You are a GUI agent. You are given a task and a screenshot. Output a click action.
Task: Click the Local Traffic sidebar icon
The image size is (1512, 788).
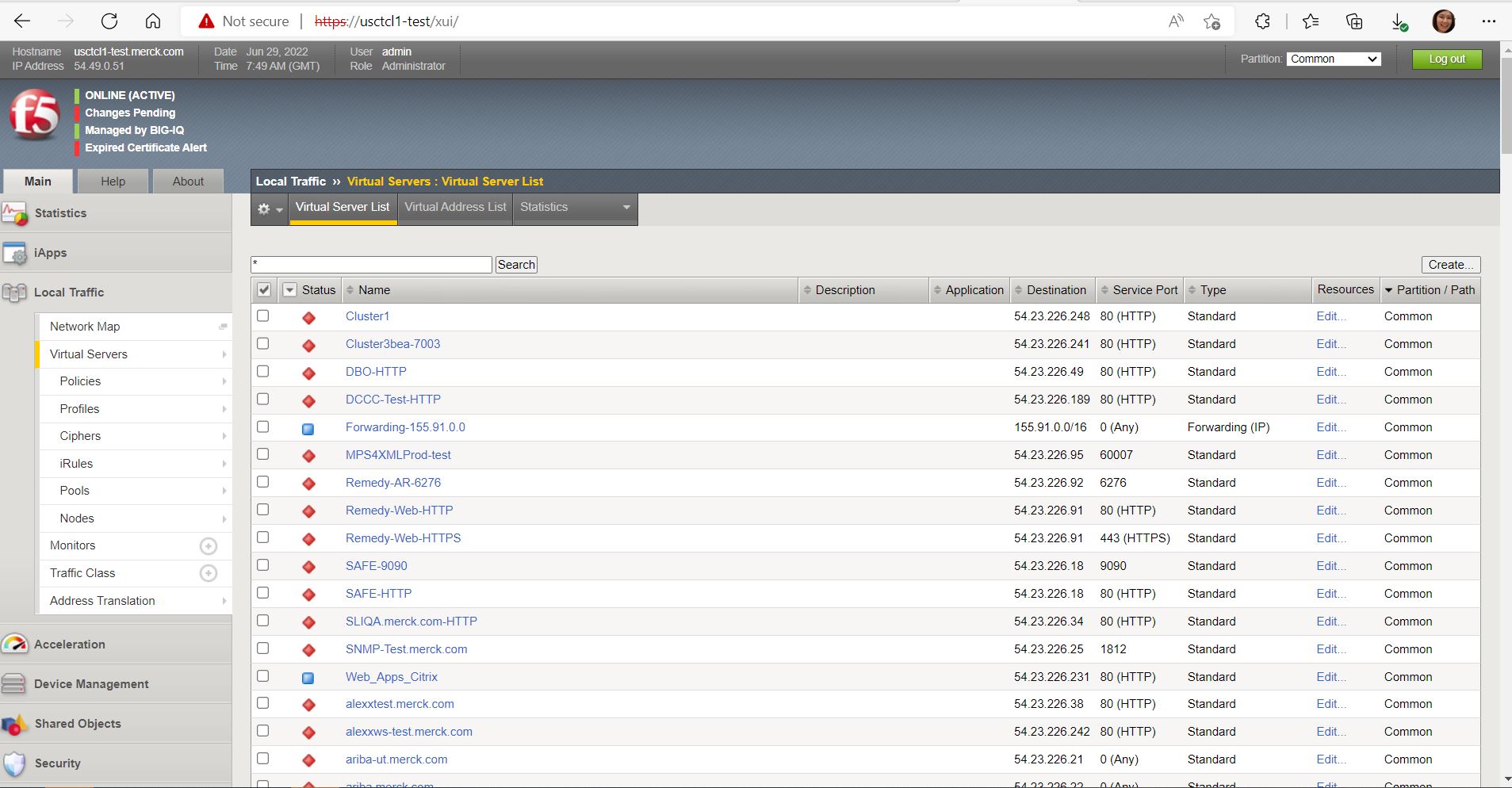(15, 292)
